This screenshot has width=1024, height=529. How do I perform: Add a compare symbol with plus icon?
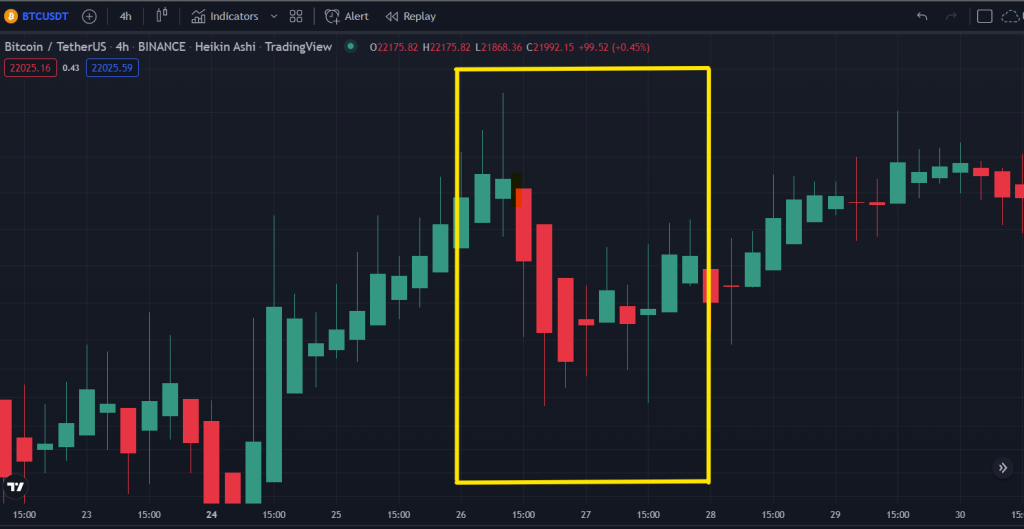tap(89, 16)
